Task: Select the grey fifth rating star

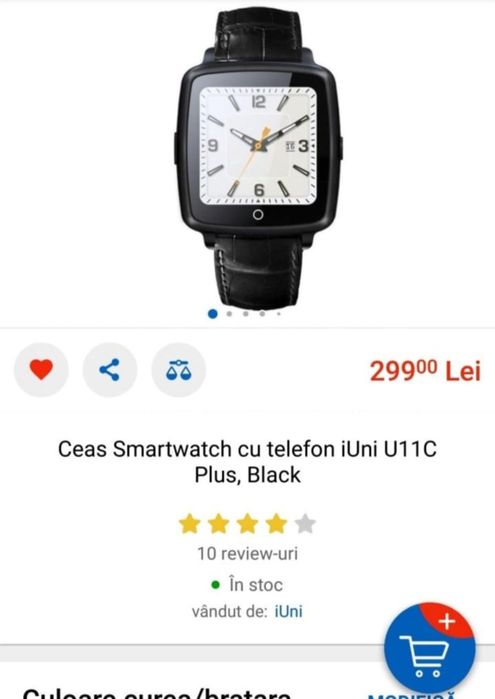Action: click(305, 524)
